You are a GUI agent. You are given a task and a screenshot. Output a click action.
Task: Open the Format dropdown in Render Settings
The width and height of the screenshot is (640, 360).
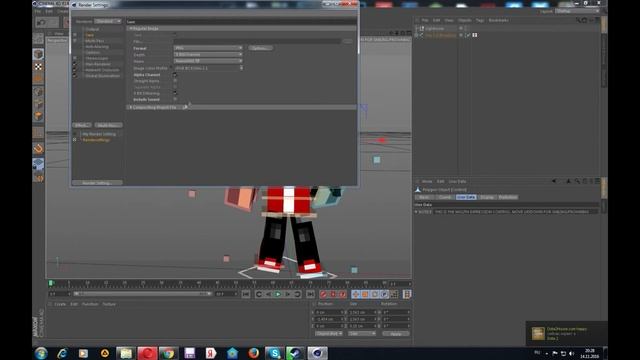point(208,48)
